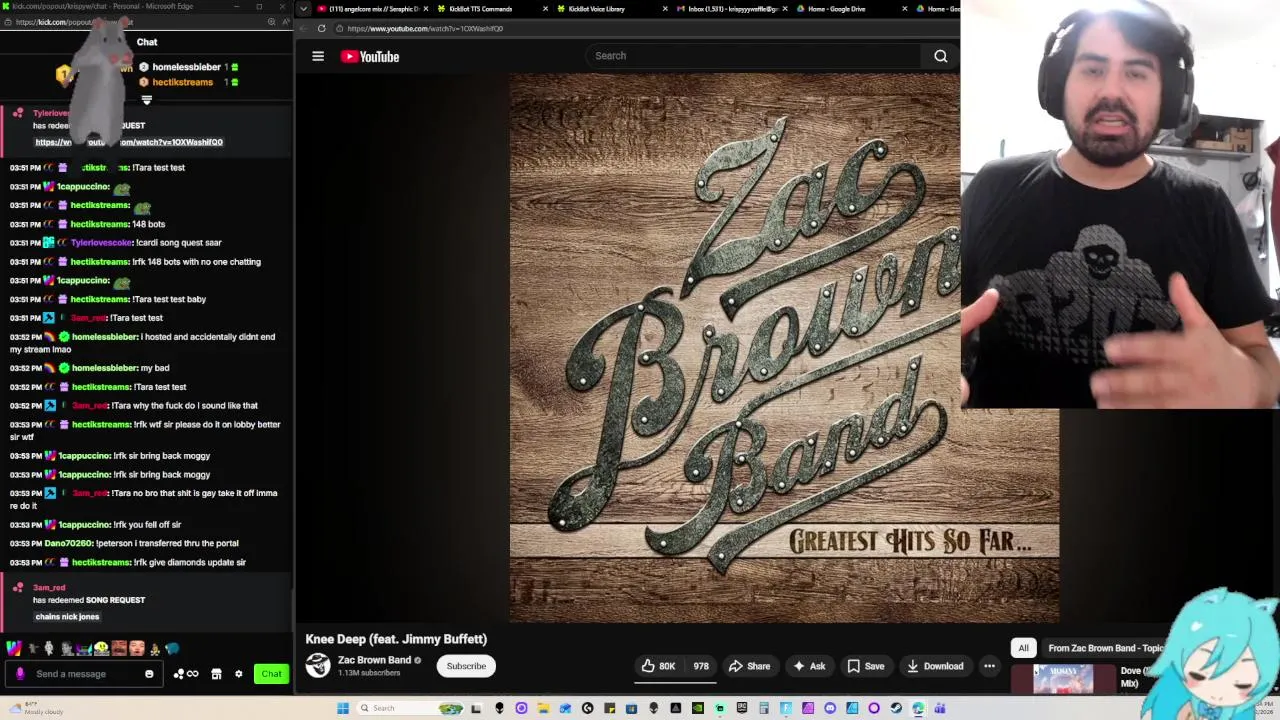Image resolution: width=1280 pixels, height=720 pixels.
Task: Open chat settings gear
Action: [238, 674]
